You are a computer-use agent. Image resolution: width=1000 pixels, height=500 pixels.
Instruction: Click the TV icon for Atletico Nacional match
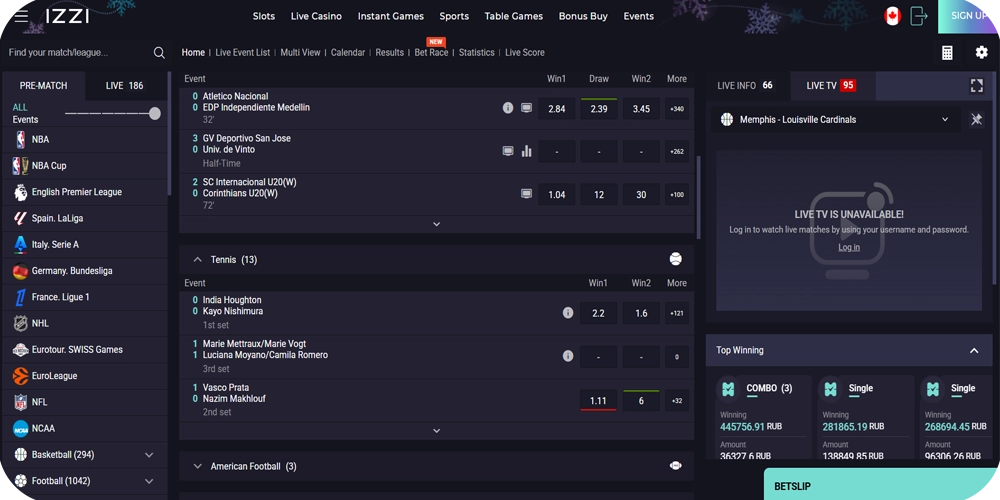526,108
